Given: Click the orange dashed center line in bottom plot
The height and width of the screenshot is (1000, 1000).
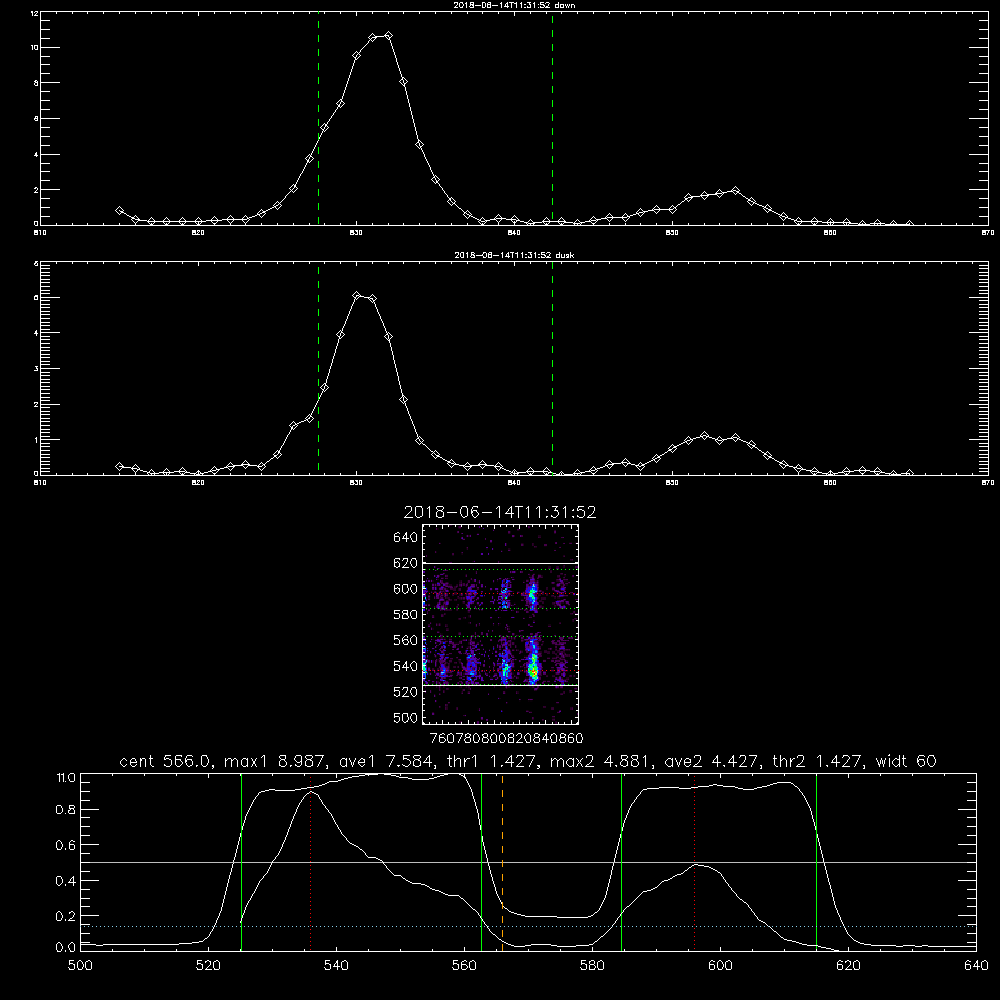Looking at the screenshot, I should click(x=503, y=862).
